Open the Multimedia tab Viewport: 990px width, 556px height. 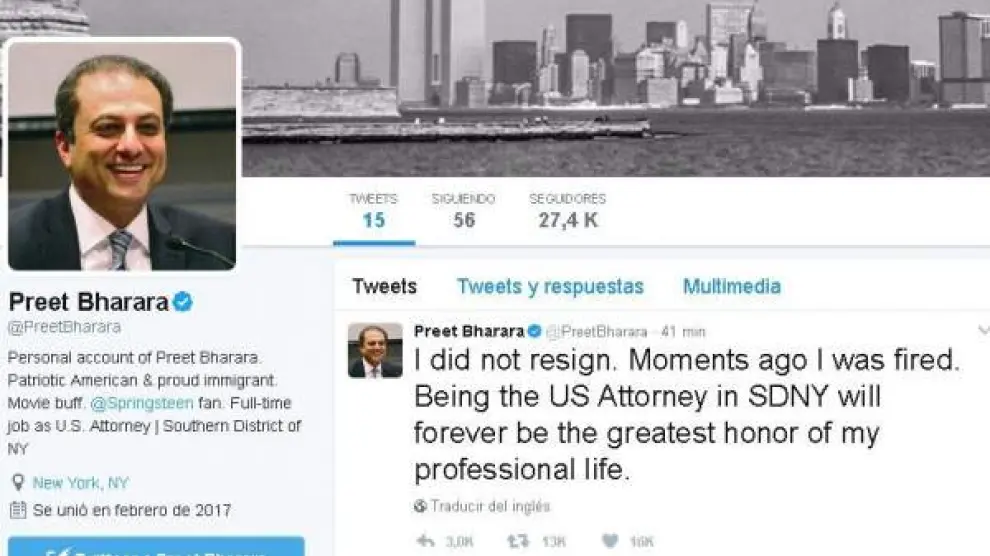coord(732,287)
